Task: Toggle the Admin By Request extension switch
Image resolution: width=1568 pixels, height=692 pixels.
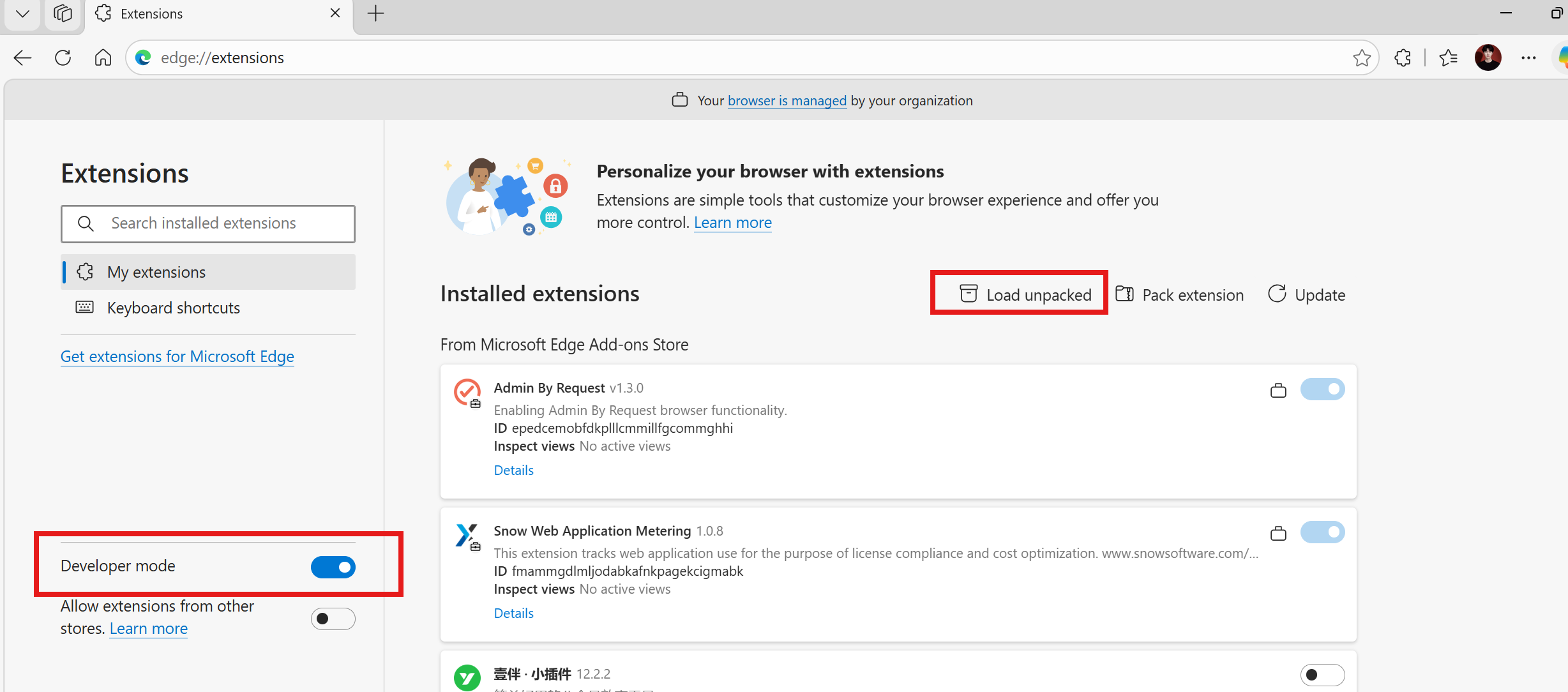Action: click(x=1322, y=389)
